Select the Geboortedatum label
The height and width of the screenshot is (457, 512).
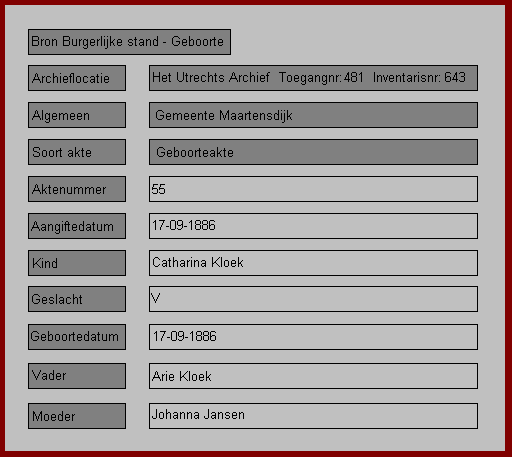77,337
